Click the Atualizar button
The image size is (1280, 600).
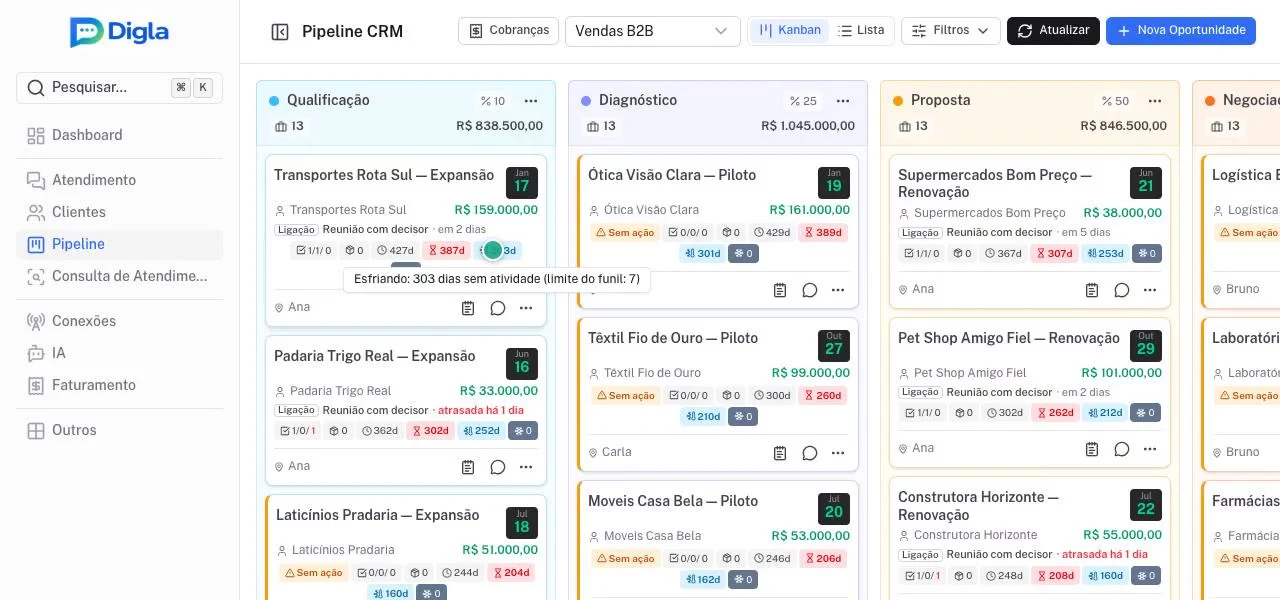[x=1053, y=31]
